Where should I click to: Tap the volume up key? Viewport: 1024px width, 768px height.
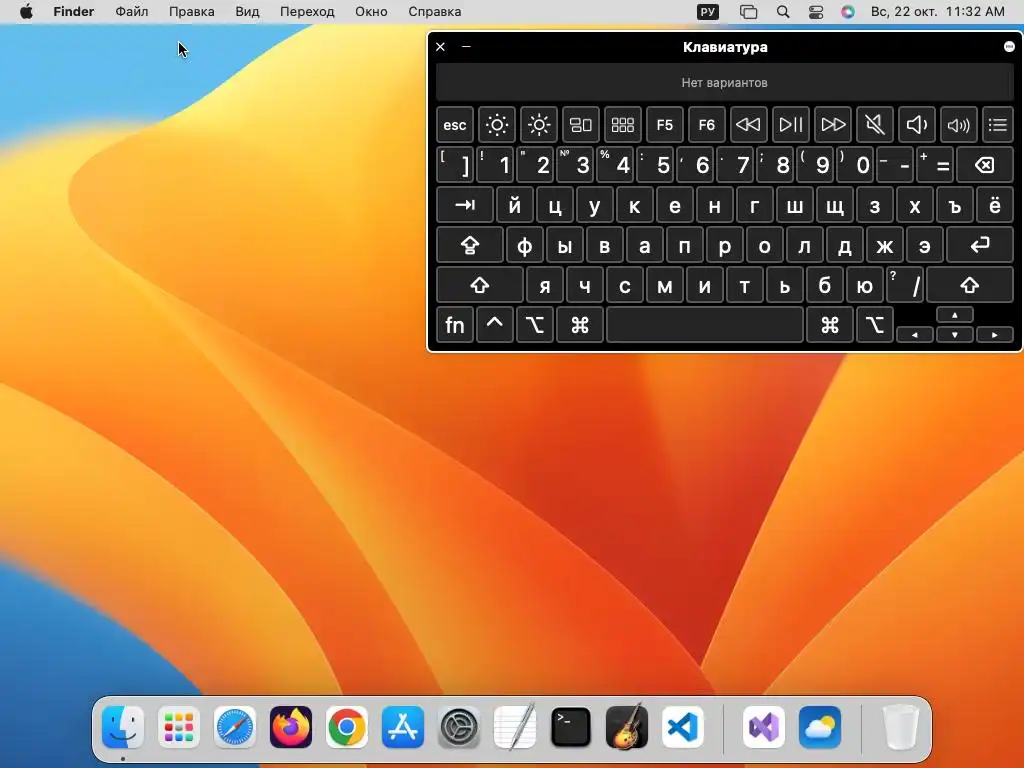[959, 125]
